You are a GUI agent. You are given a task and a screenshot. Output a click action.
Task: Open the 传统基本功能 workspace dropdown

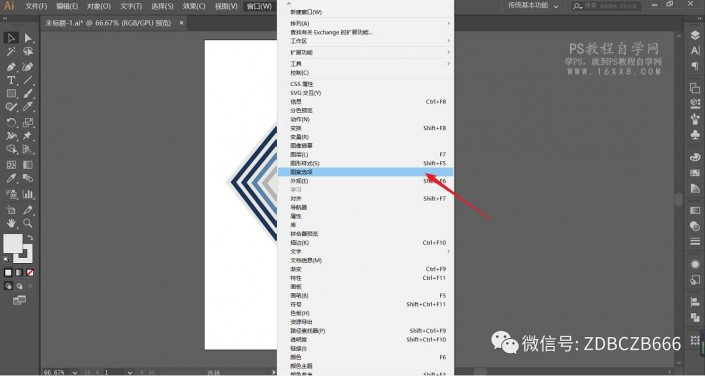pyautogui.click(x=533, y=6)
